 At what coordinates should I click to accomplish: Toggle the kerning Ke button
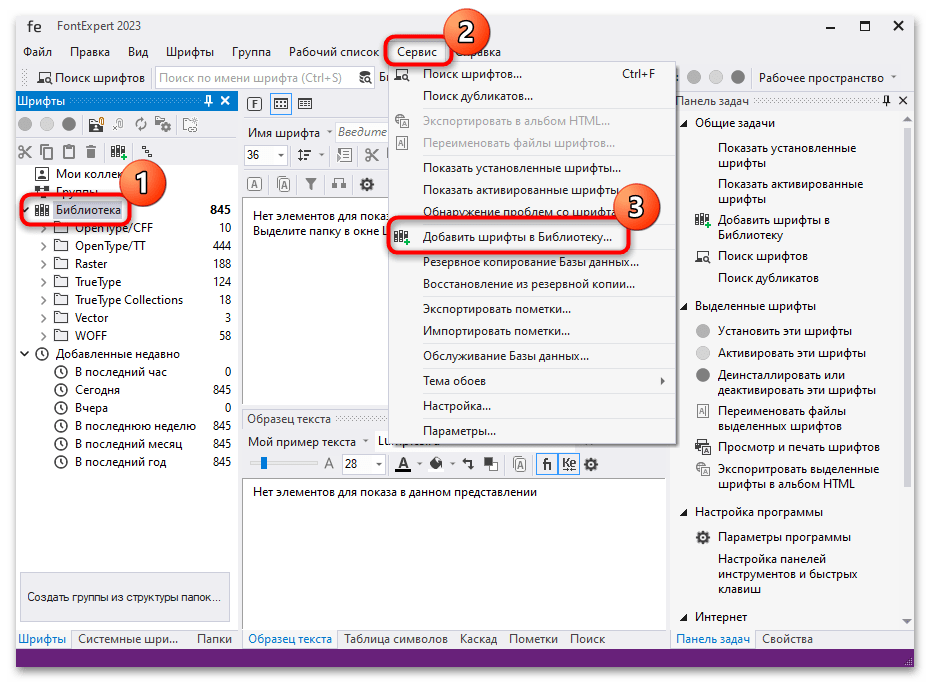[569, 464]
